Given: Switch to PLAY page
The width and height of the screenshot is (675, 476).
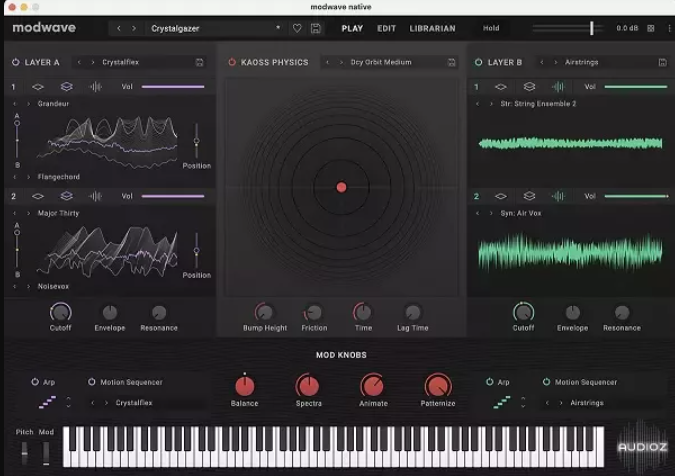Looking at the screenshot, I should coord(352,28).
